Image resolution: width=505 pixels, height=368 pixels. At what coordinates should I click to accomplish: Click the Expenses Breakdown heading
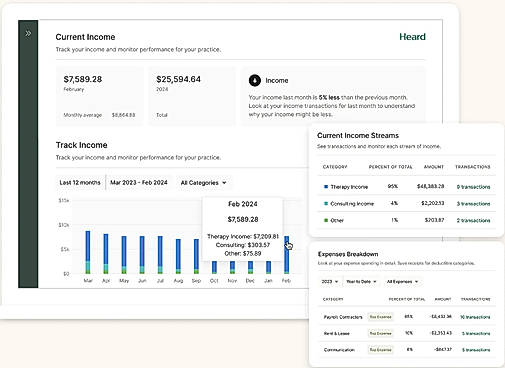click(348, 254)
